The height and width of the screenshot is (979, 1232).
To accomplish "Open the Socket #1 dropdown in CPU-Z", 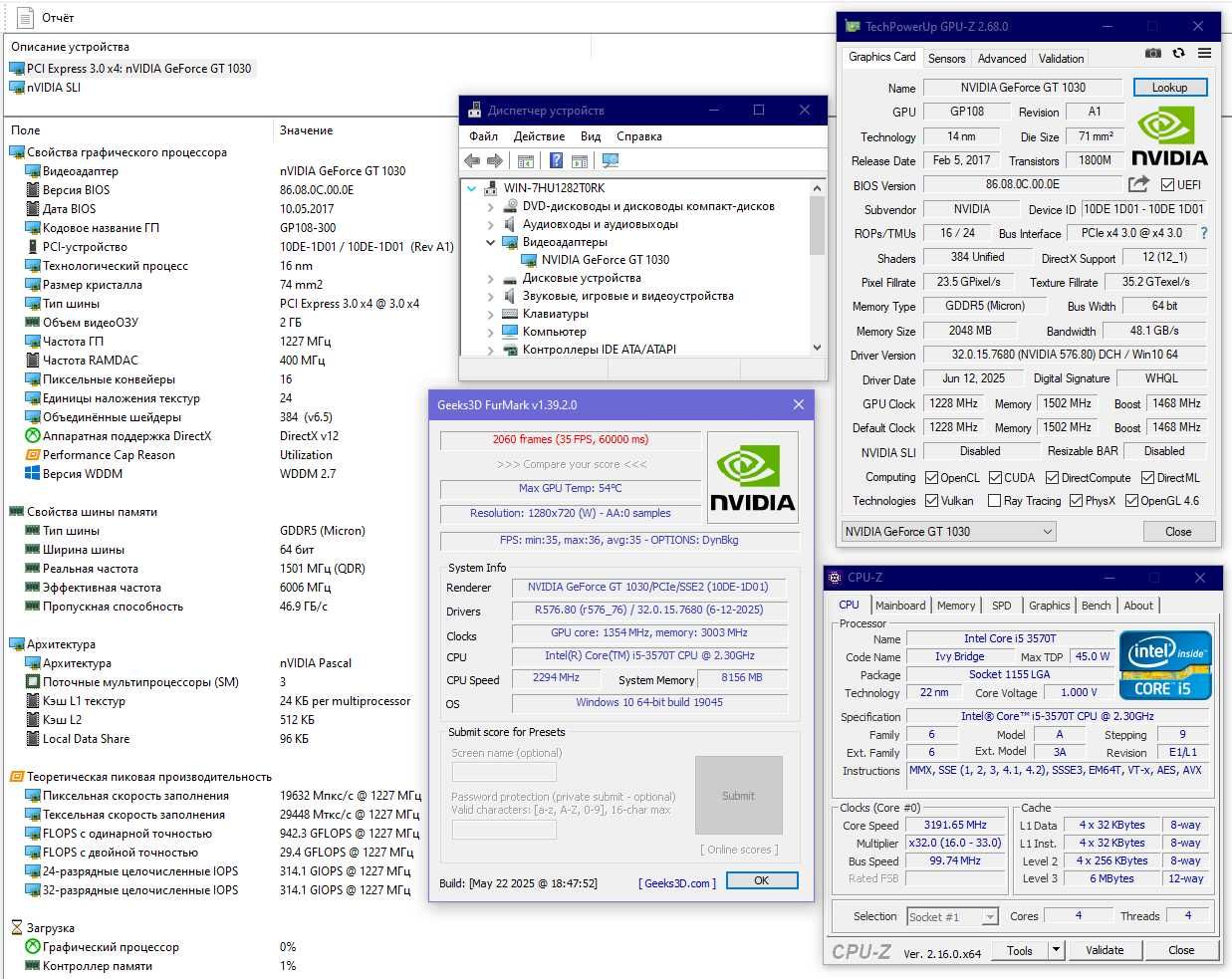I will pyautogui.click(x=952, y=916).
